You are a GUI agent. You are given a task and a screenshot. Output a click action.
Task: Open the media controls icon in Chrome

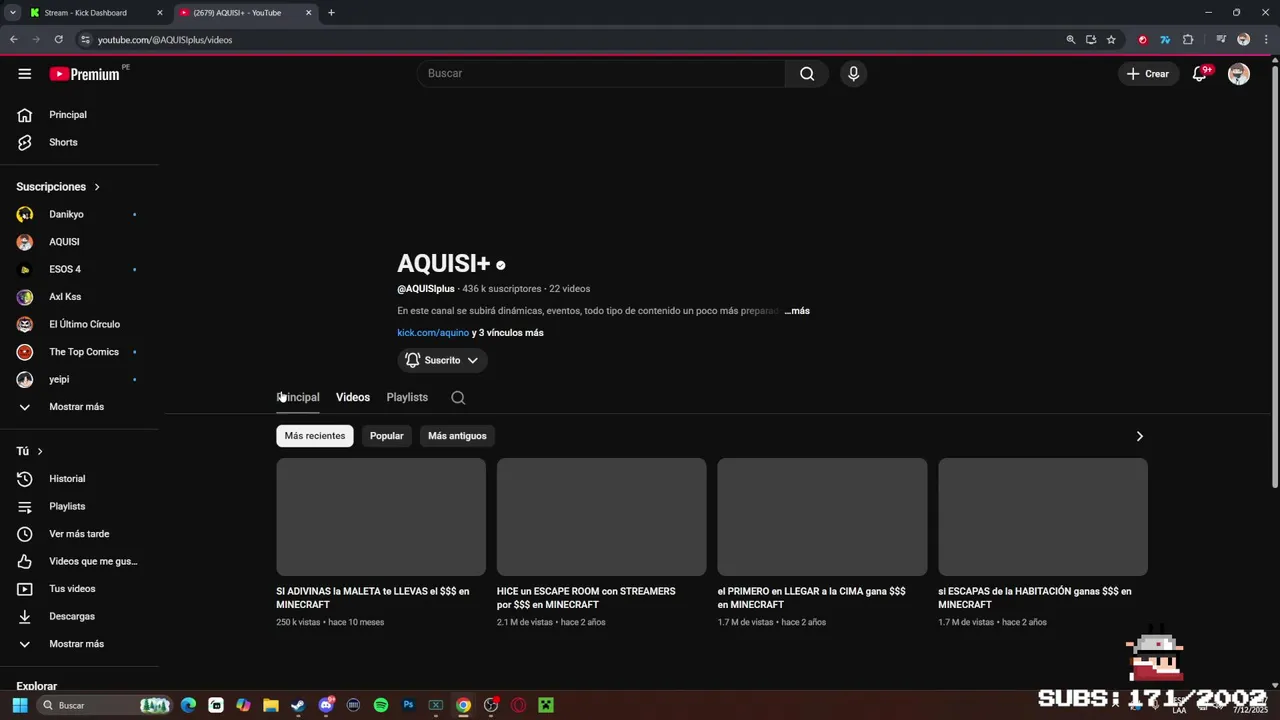1221,40
